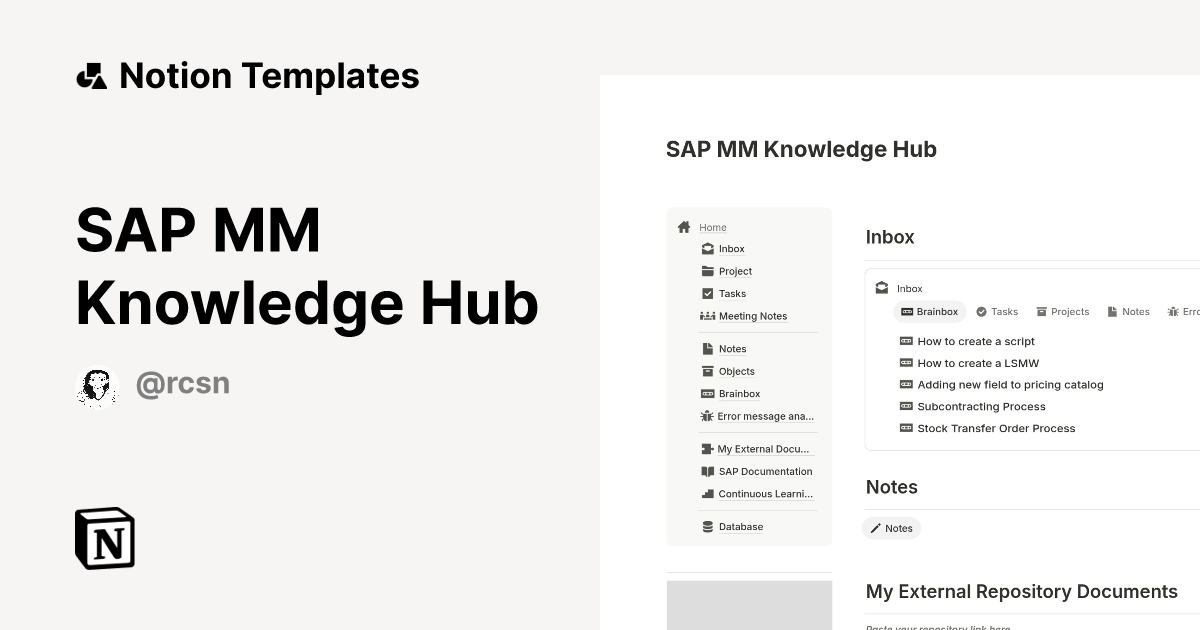Click the Notion logo in the corner
The height and width of the screenshot is (630, 1200).
coord(104,538)
